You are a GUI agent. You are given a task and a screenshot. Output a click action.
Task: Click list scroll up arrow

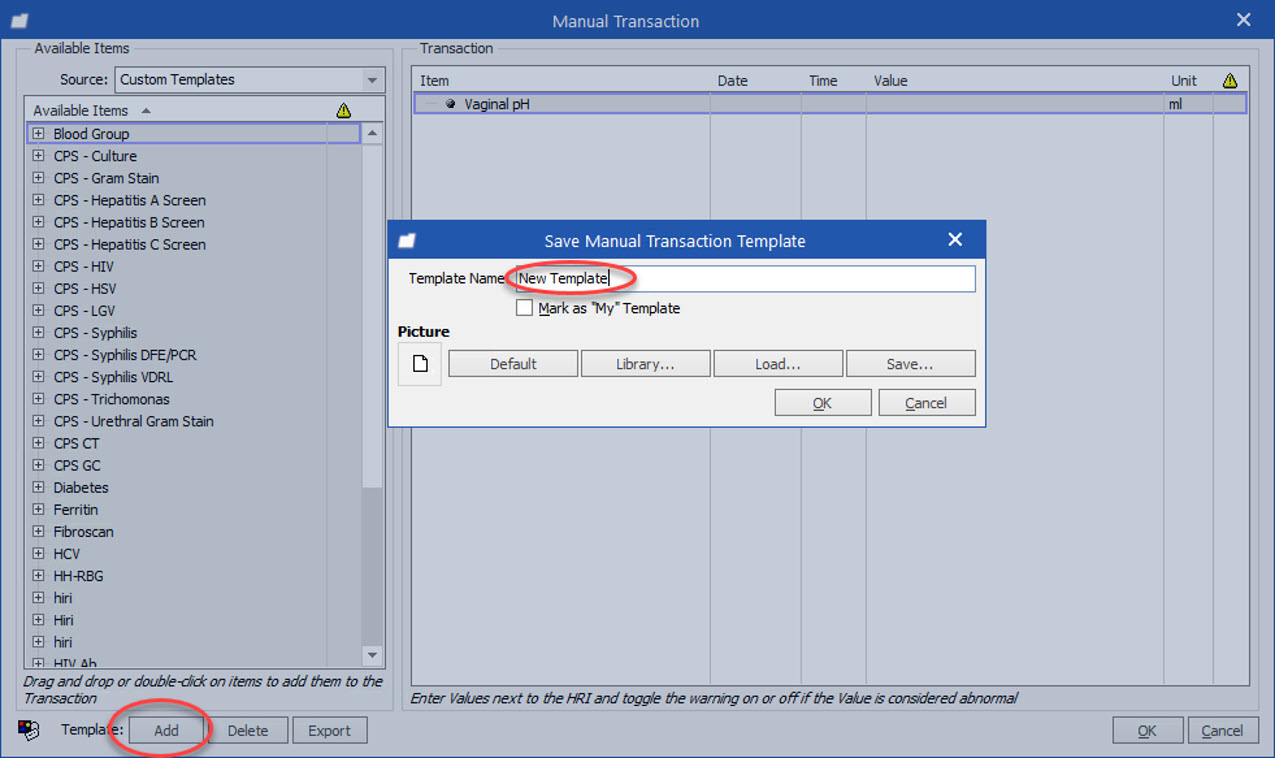point(372,133)
